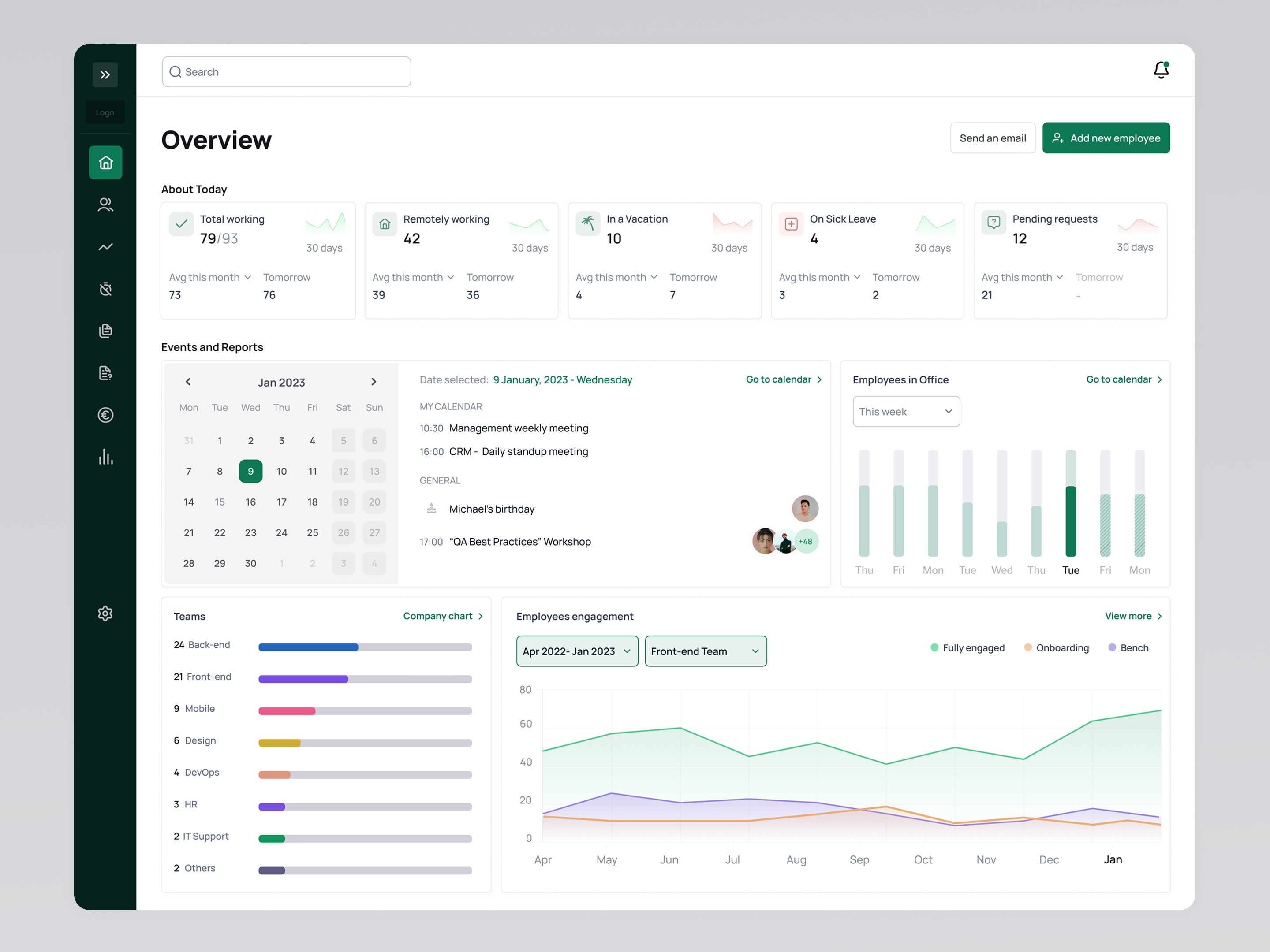This screenshot has height=952, width=1270.
Task: Open the employees people icon in sidebar
Action: coord(105,205)
